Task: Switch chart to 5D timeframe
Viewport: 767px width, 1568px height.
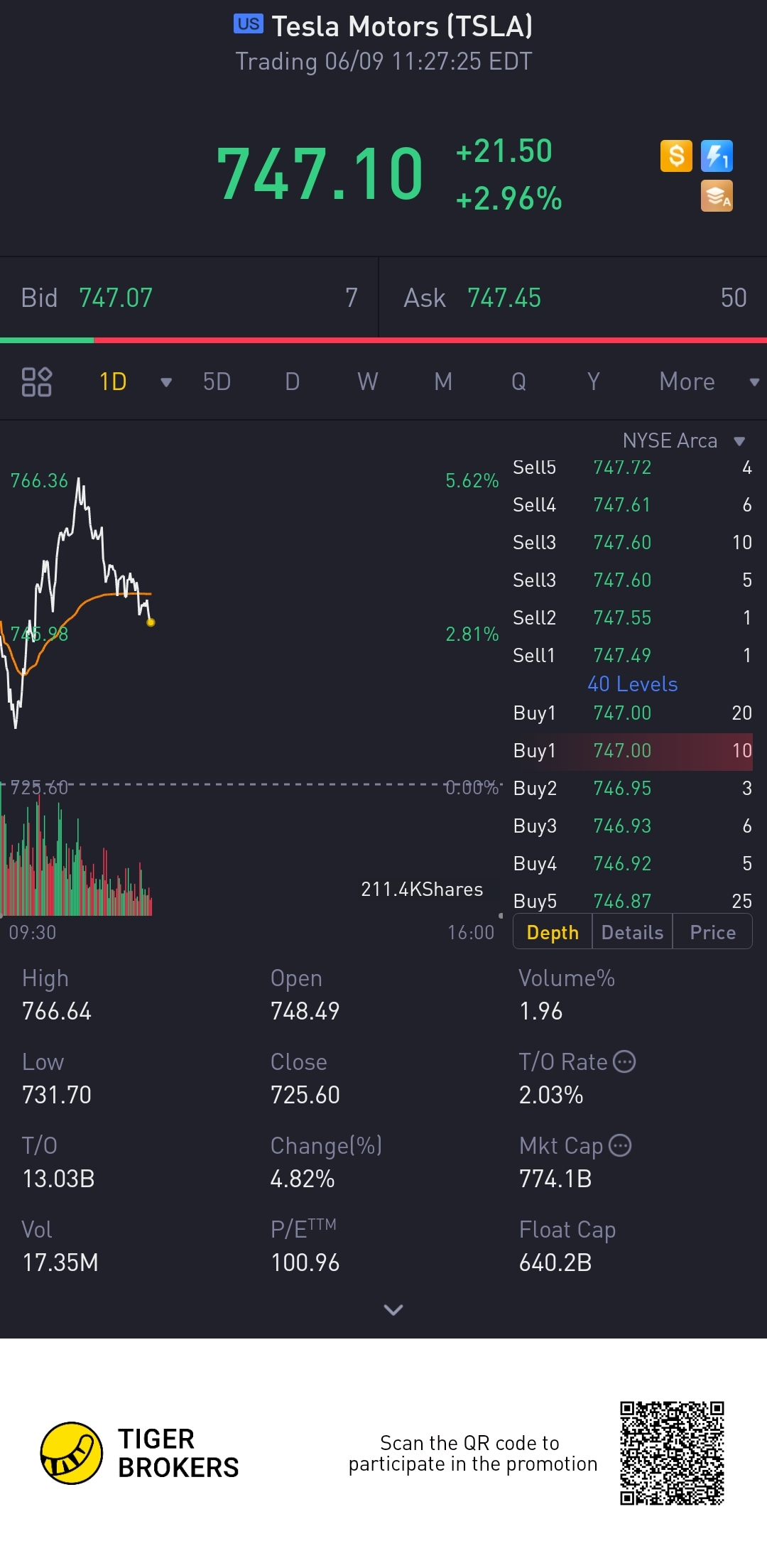Action: tap(217, 382)
